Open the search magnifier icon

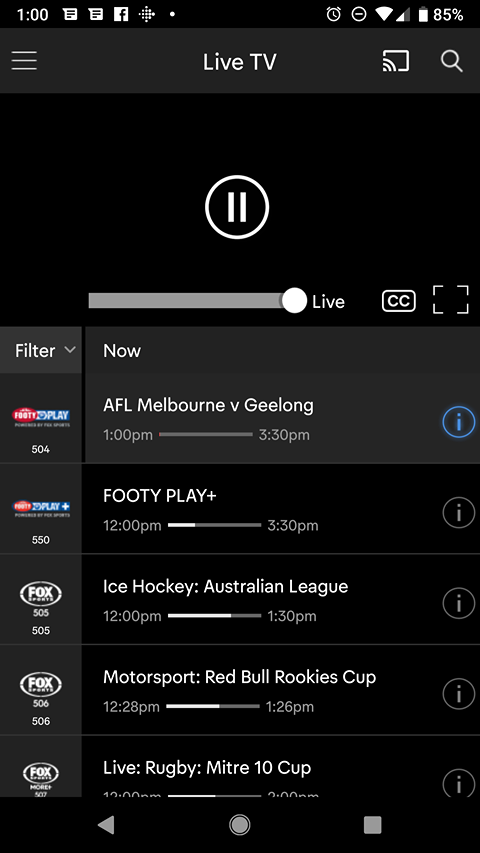coord(452,61)
